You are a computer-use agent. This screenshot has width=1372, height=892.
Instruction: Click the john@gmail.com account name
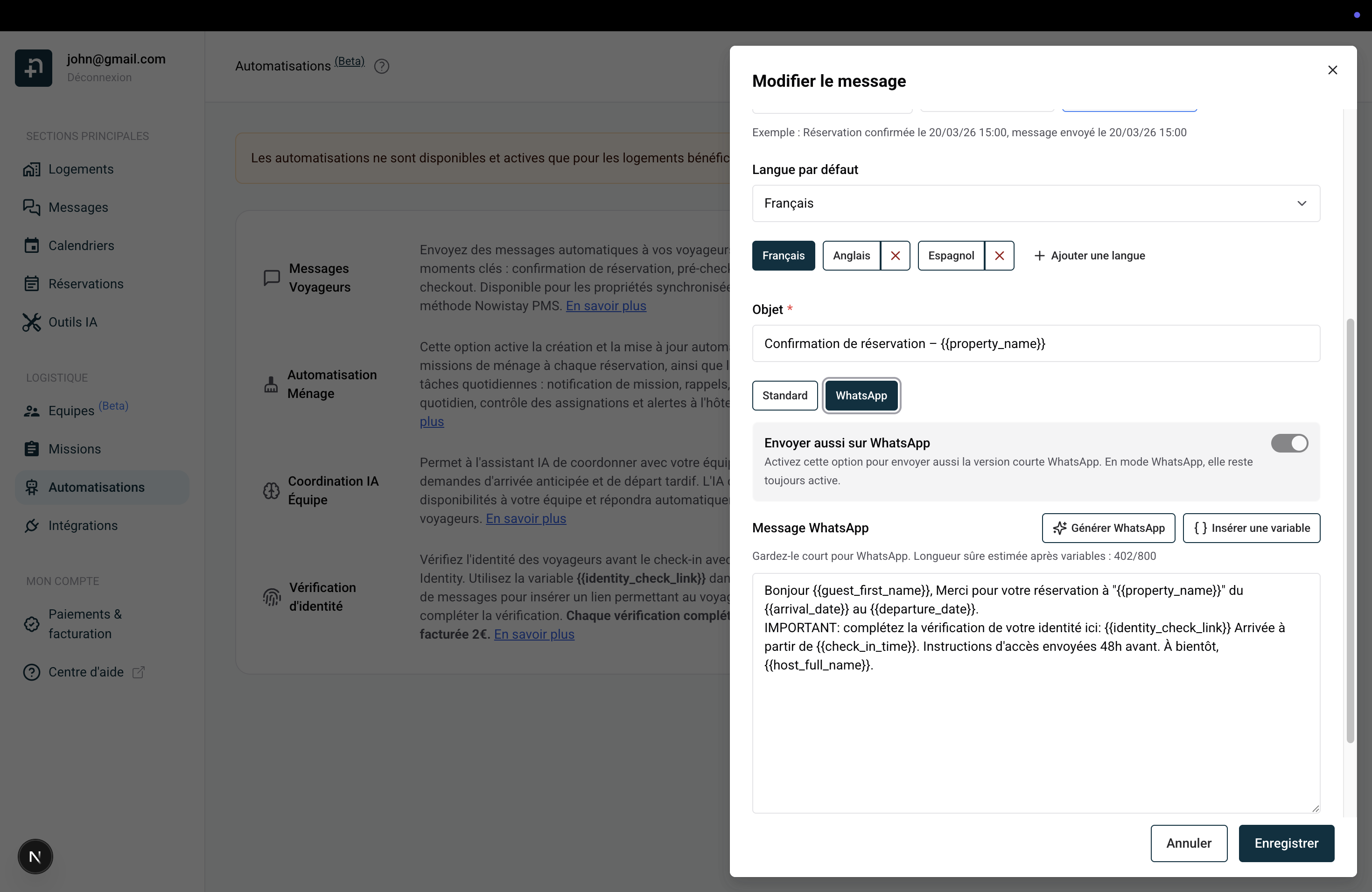click(116, 59)
